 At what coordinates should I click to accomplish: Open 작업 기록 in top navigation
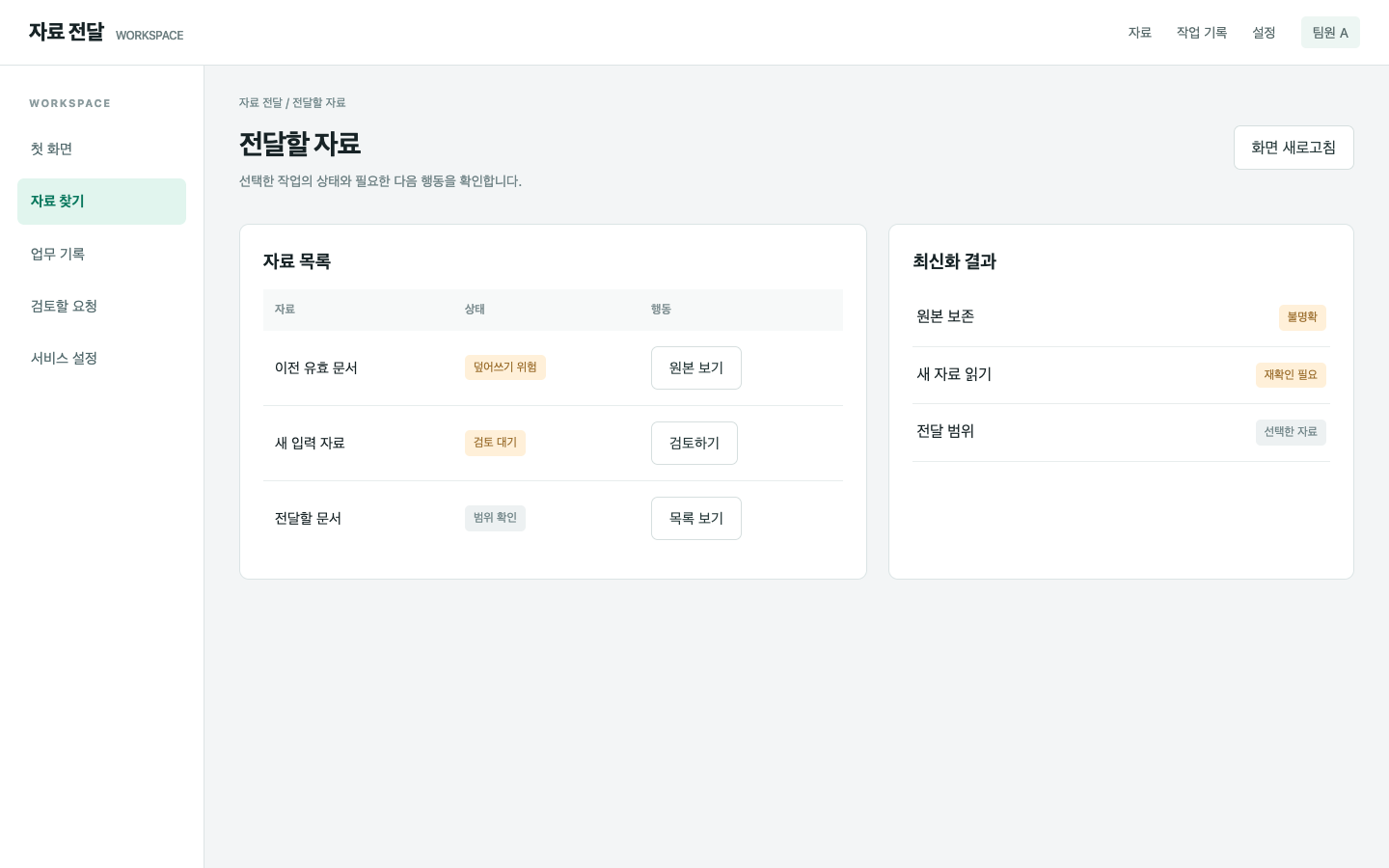1202,33
